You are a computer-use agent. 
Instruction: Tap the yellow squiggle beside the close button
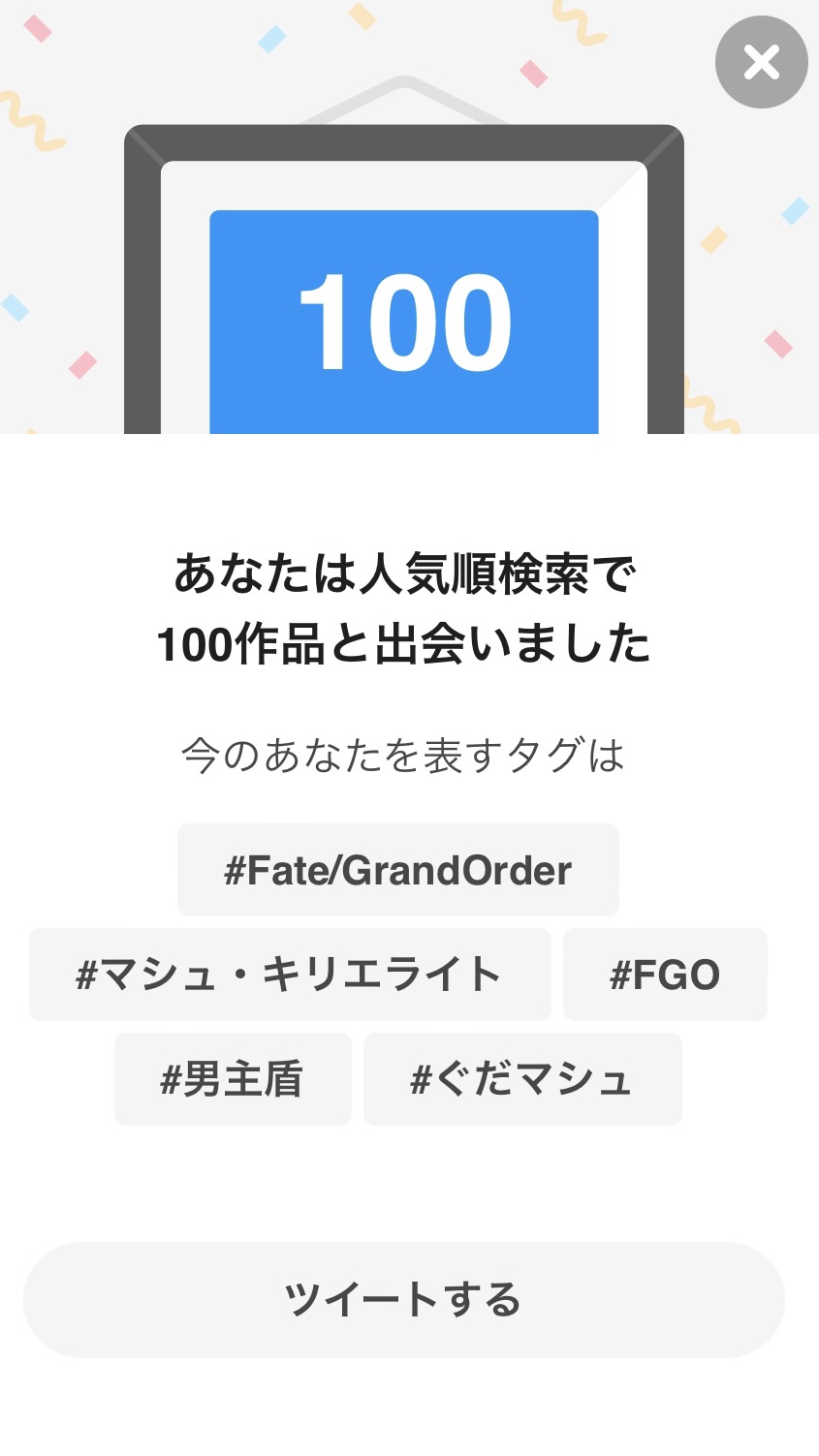(579, 23)
